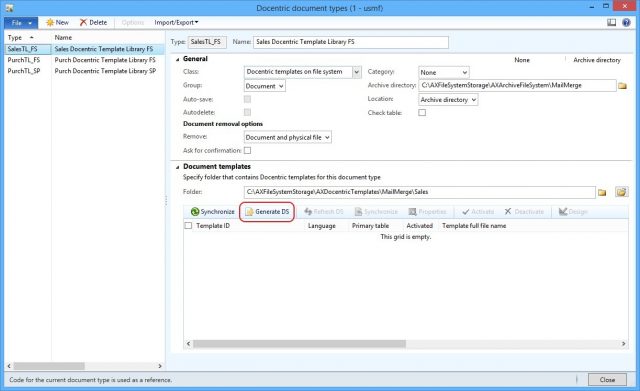
Task: Click the Close button
Action: click(x=607, y=380)
